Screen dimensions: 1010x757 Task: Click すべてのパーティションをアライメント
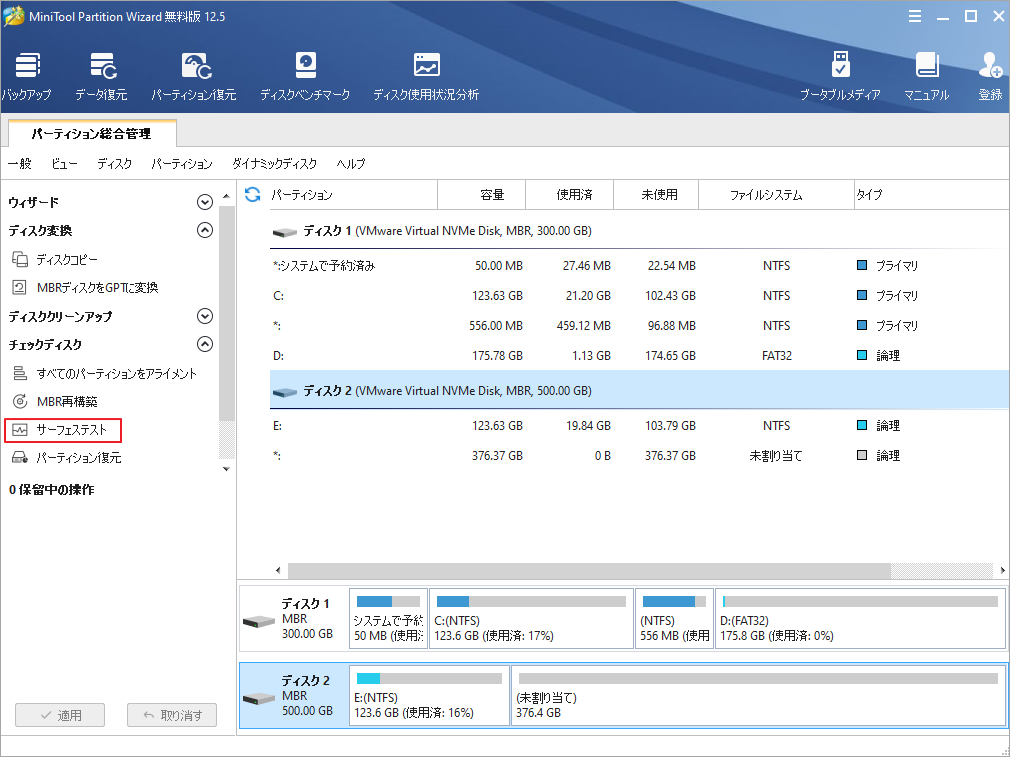[x=104, y=374]
